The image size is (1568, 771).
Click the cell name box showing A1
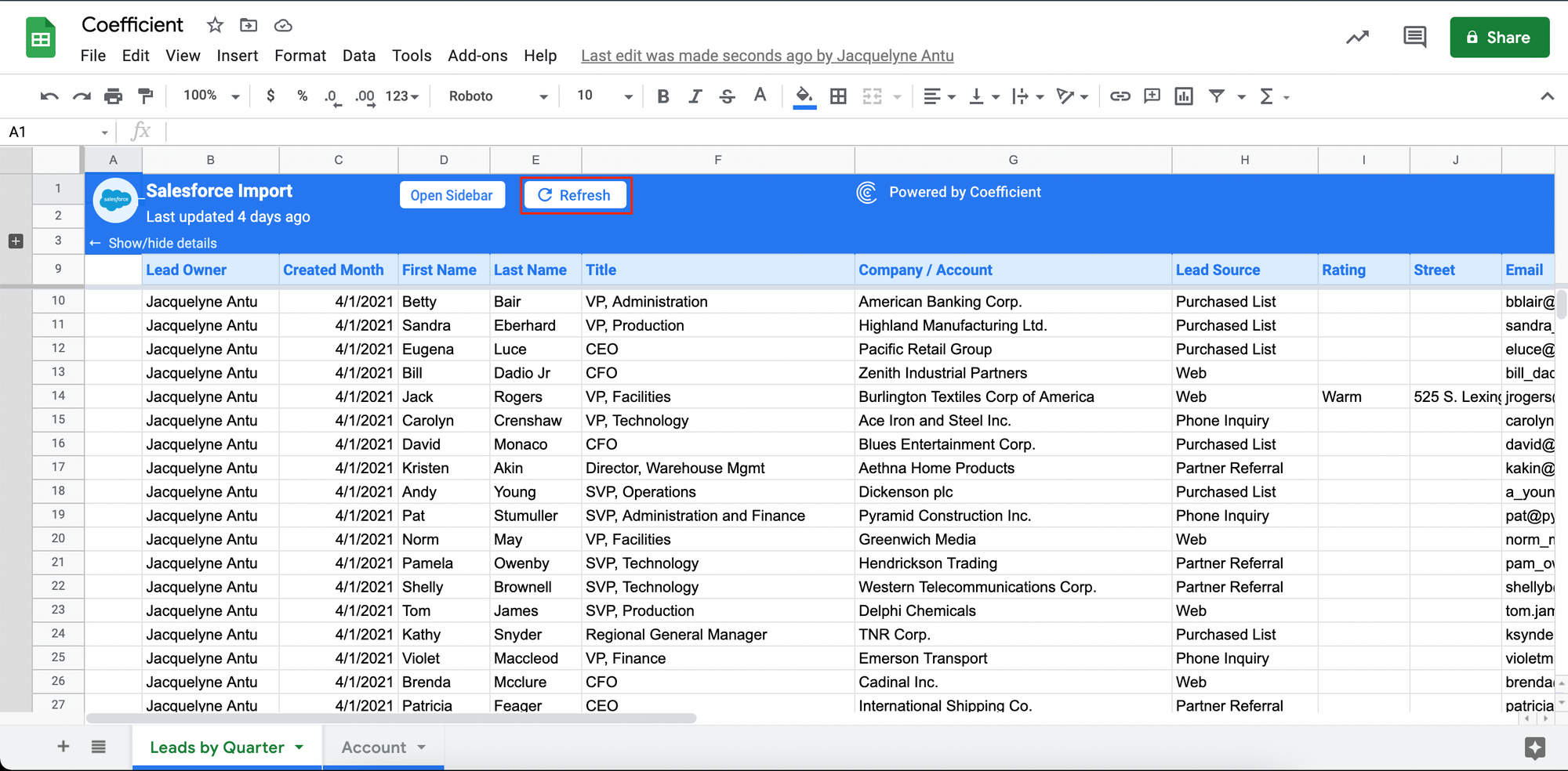[56, 132]
